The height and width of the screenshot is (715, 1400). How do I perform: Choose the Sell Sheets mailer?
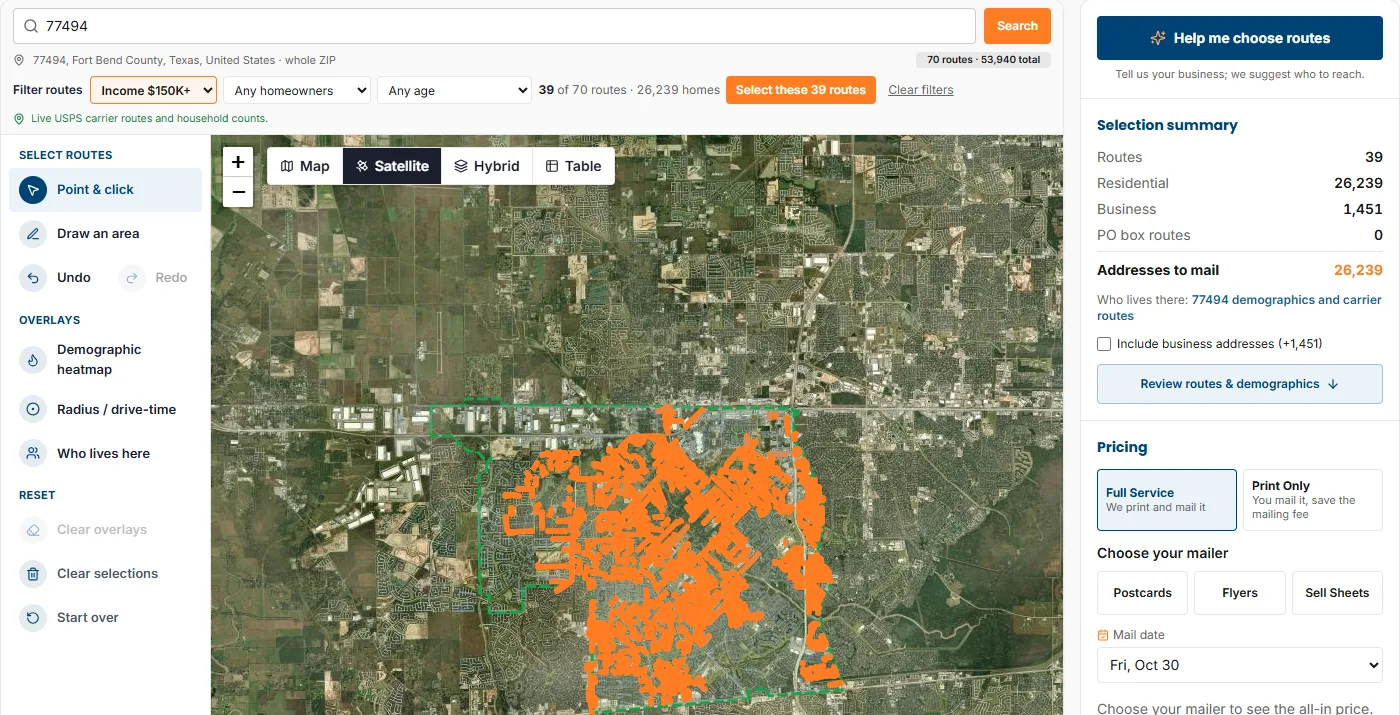click(1337, 593)
